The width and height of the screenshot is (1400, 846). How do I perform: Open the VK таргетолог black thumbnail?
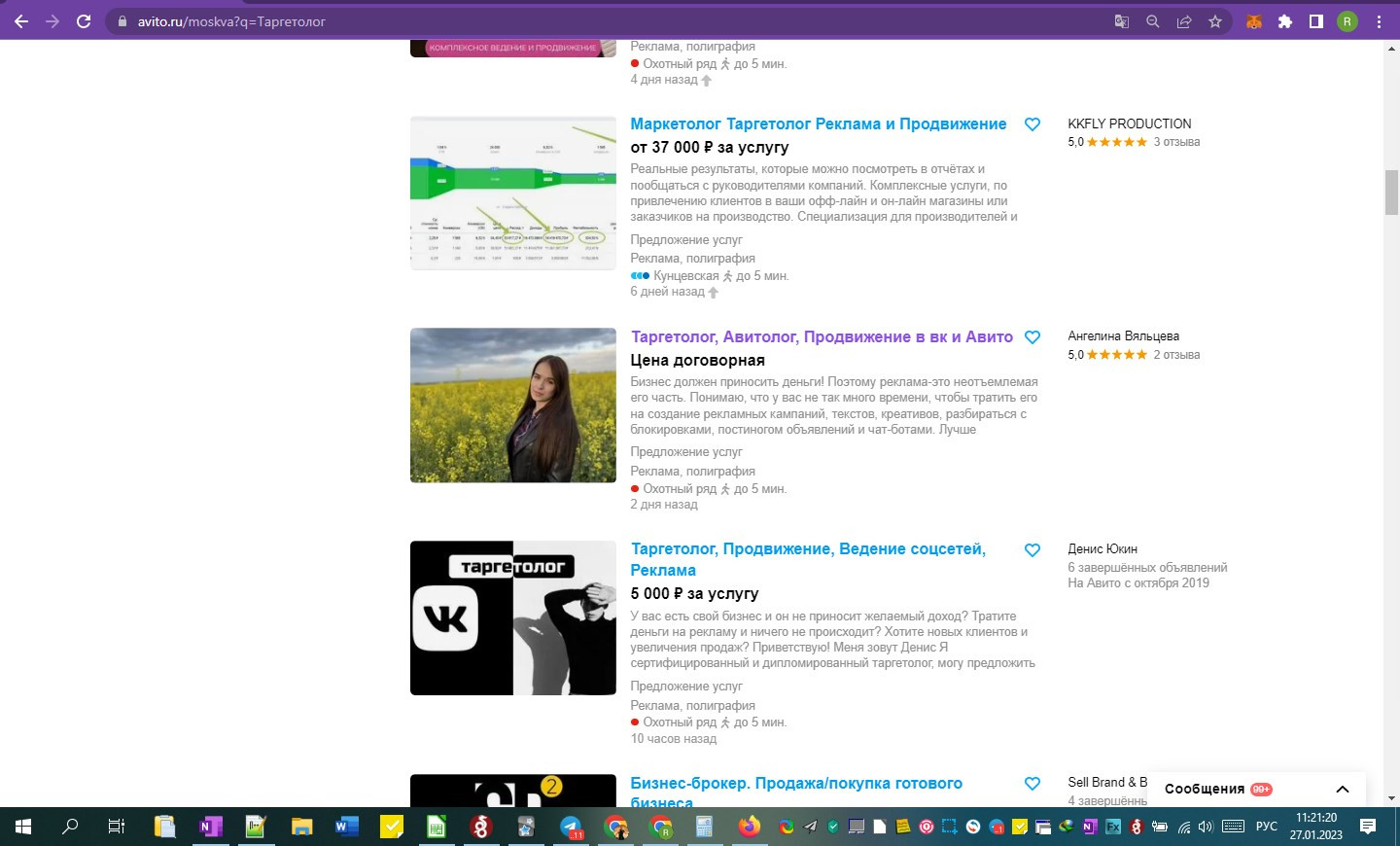tap(513, 618)
